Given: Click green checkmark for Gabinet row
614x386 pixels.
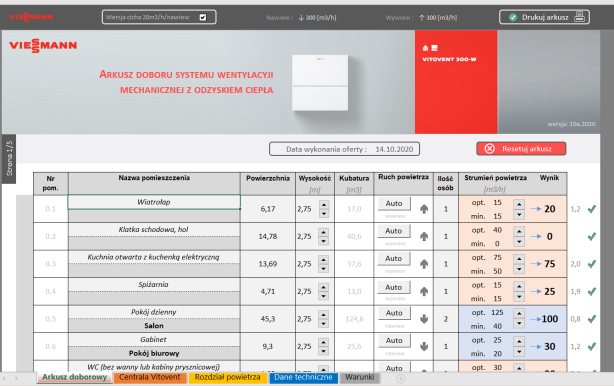Looking at the screenshot, I should point(592,346).
